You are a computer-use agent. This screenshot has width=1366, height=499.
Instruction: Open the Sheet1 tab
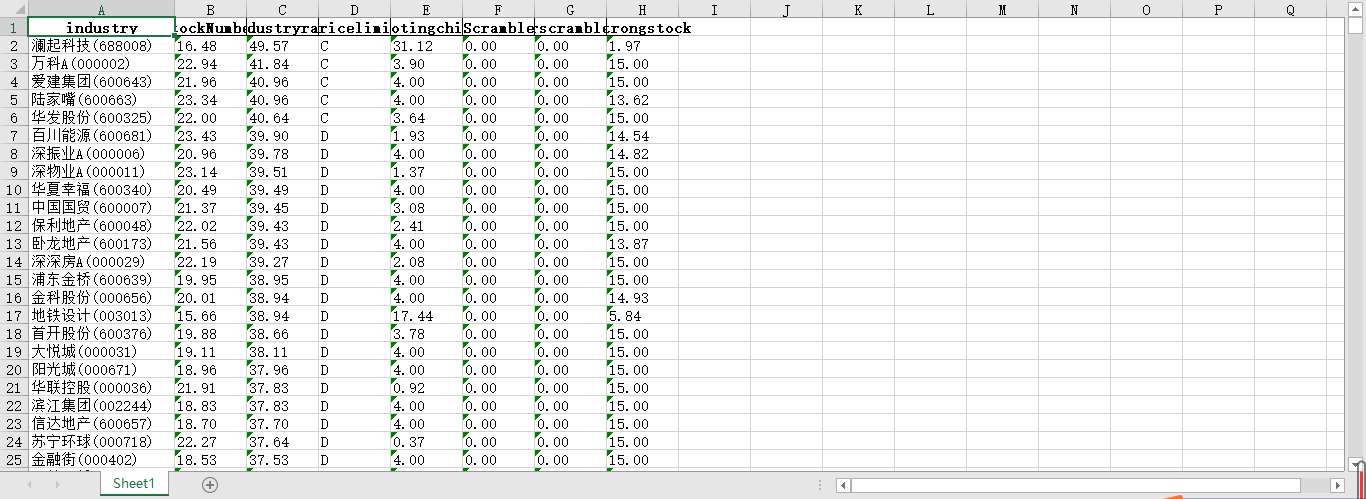click(134, 484)
